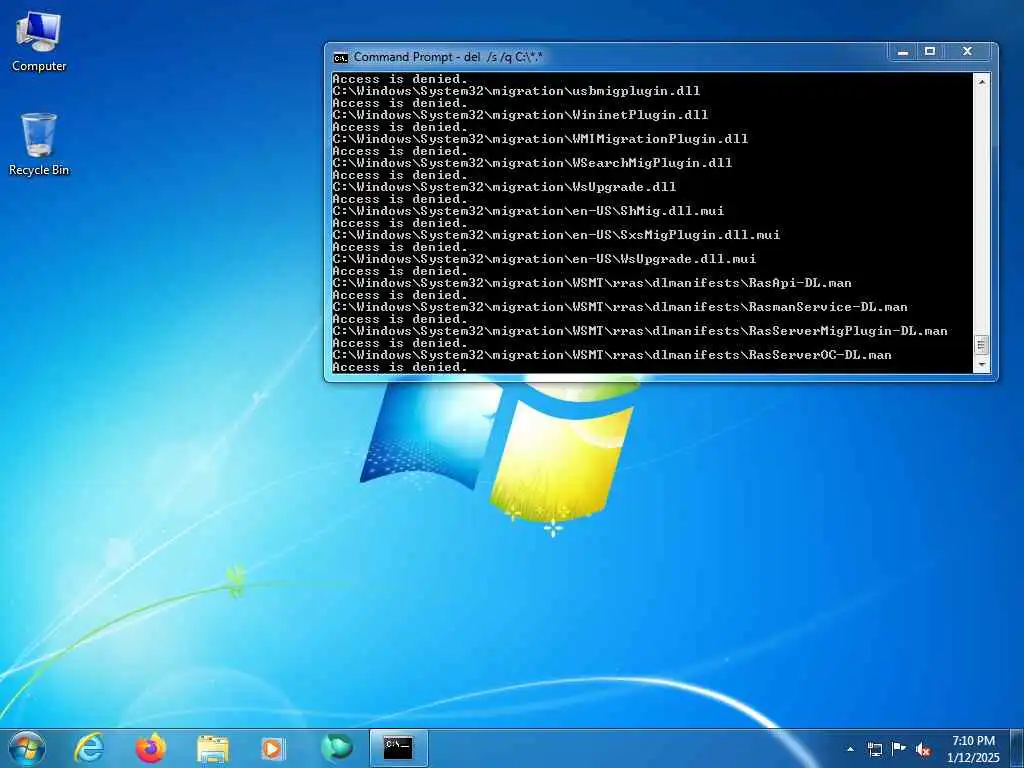Open Windows Media Player taskbar icon

tap(272, 748)
